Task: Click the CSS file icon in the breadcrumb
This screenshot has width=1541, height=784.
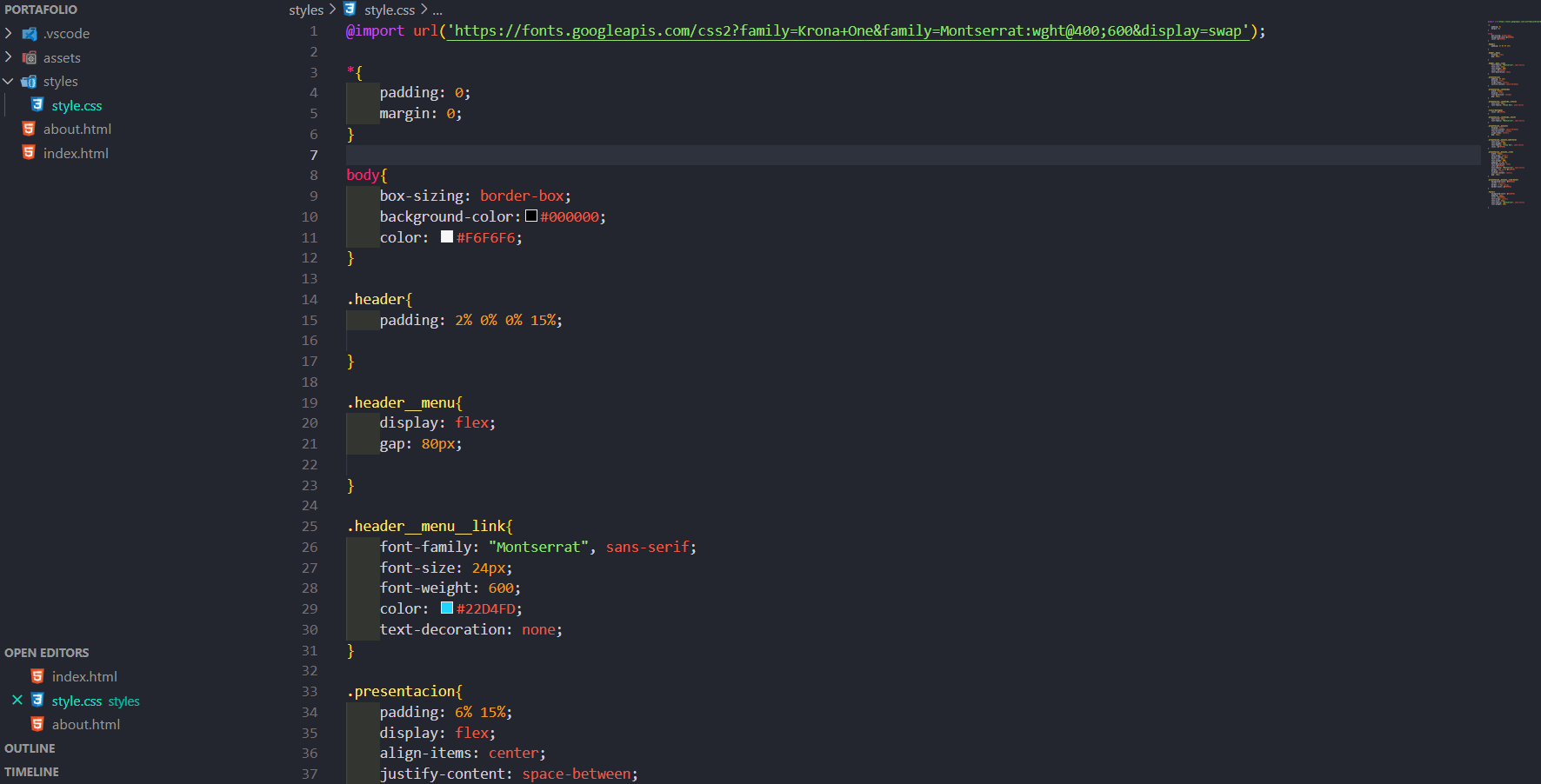Action: pyautogui.click(x=350, y=10)
